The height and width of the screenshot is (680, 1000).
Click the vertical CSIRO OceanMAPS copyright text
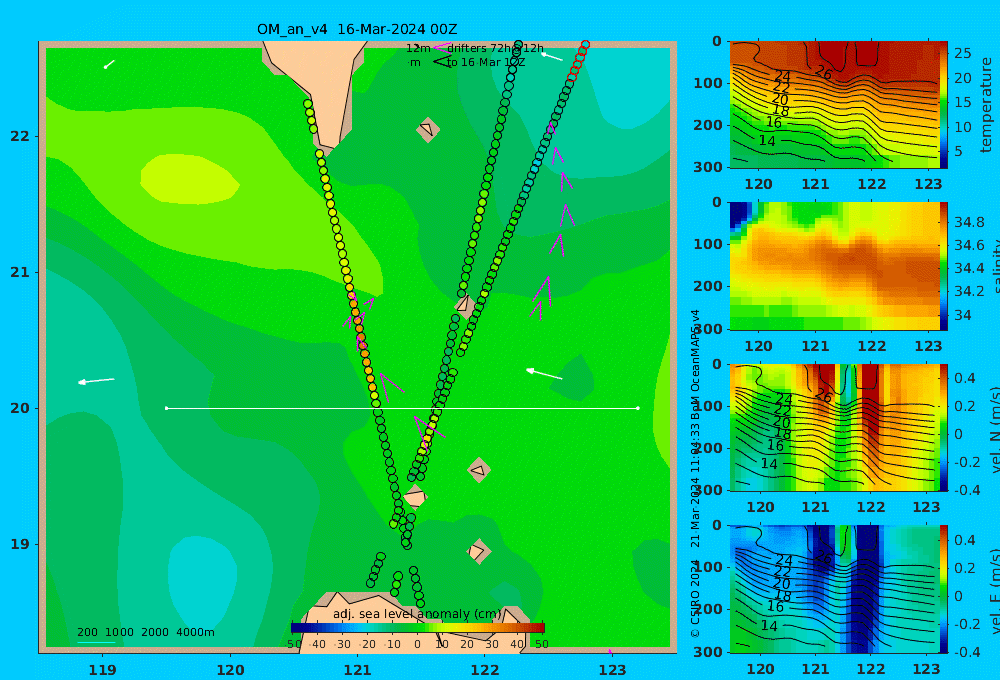(x=695, y=473)
